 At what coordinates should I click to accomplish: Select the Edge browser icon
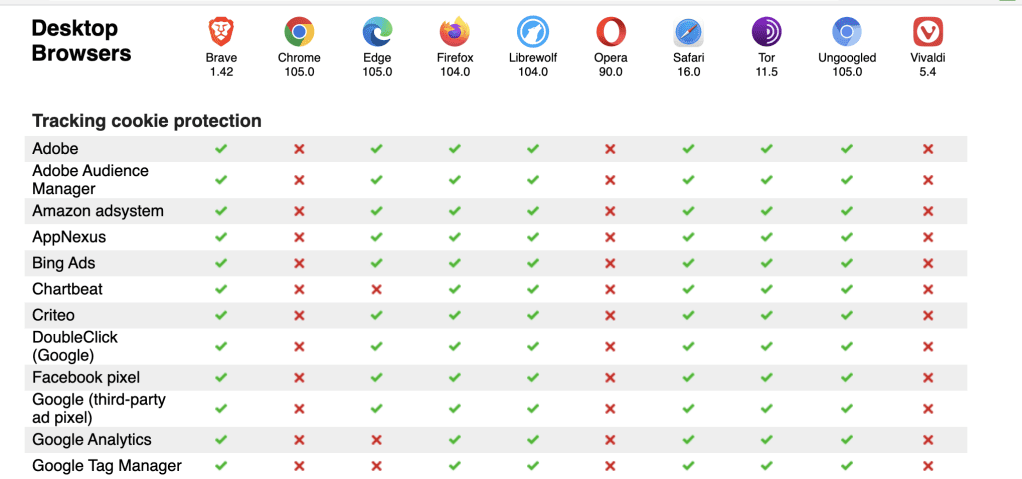377,32
